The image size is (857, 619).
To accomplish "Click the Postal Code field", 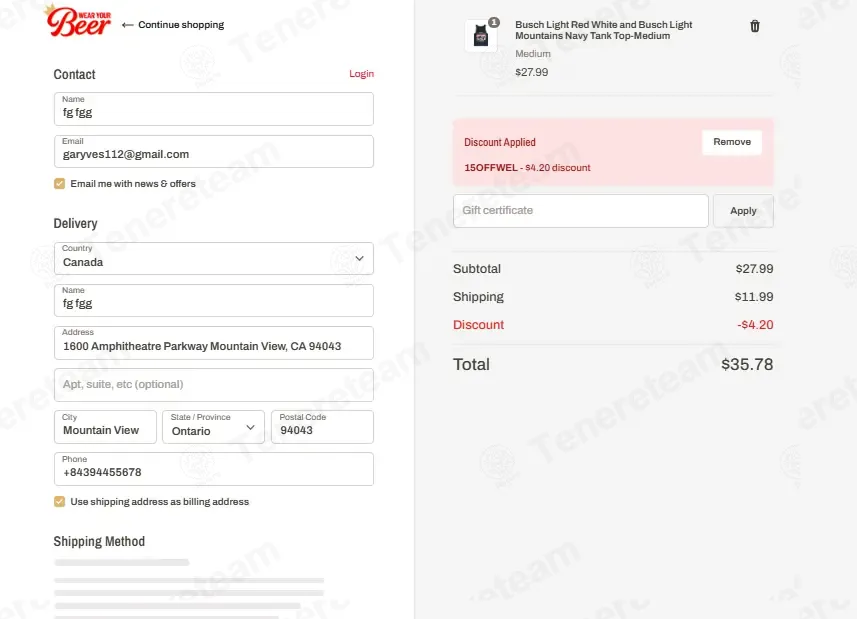I will [322, 427].
